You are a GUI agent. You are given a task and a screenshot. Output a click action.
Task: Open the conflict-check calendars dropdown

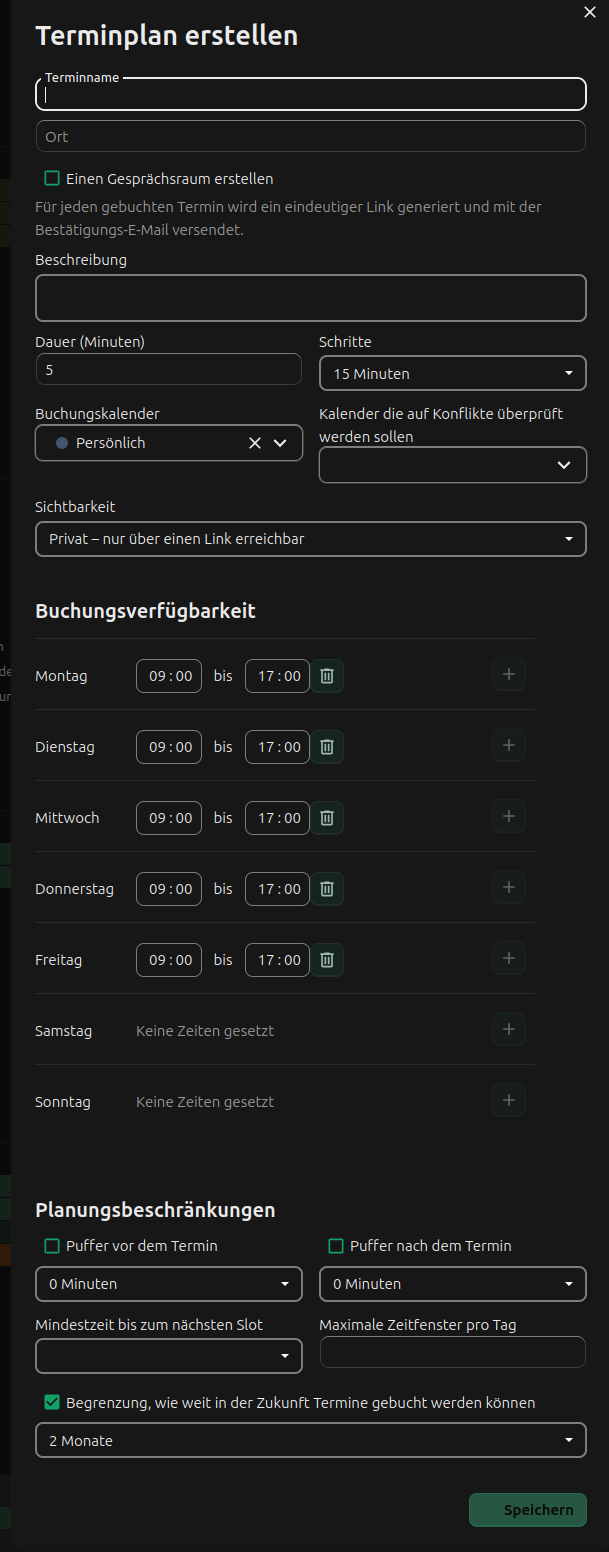click(x=453, y=465)
